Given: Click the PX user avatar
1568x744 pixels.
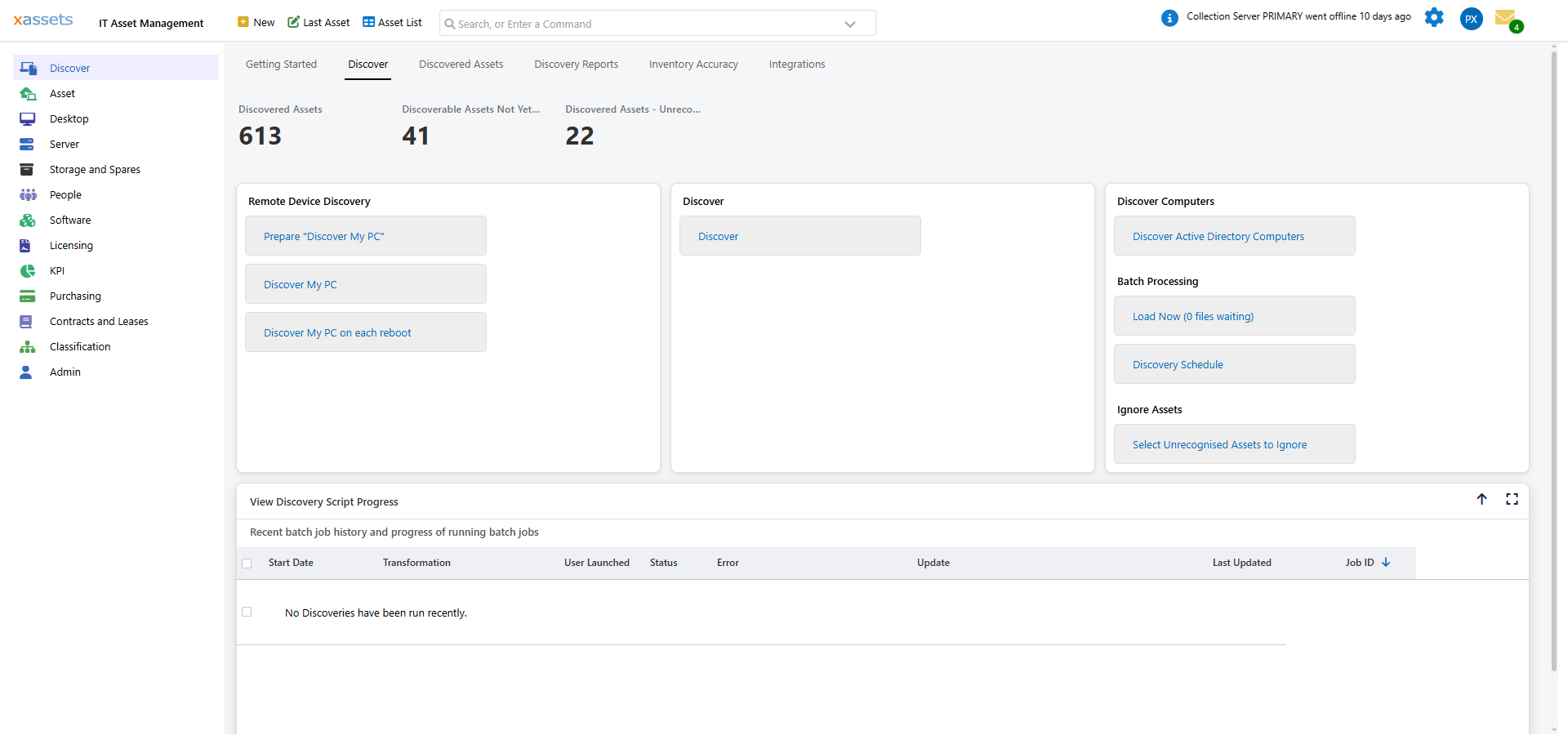Looking at the screenshot, I should pyautogui.click(x=1471, y=18).
